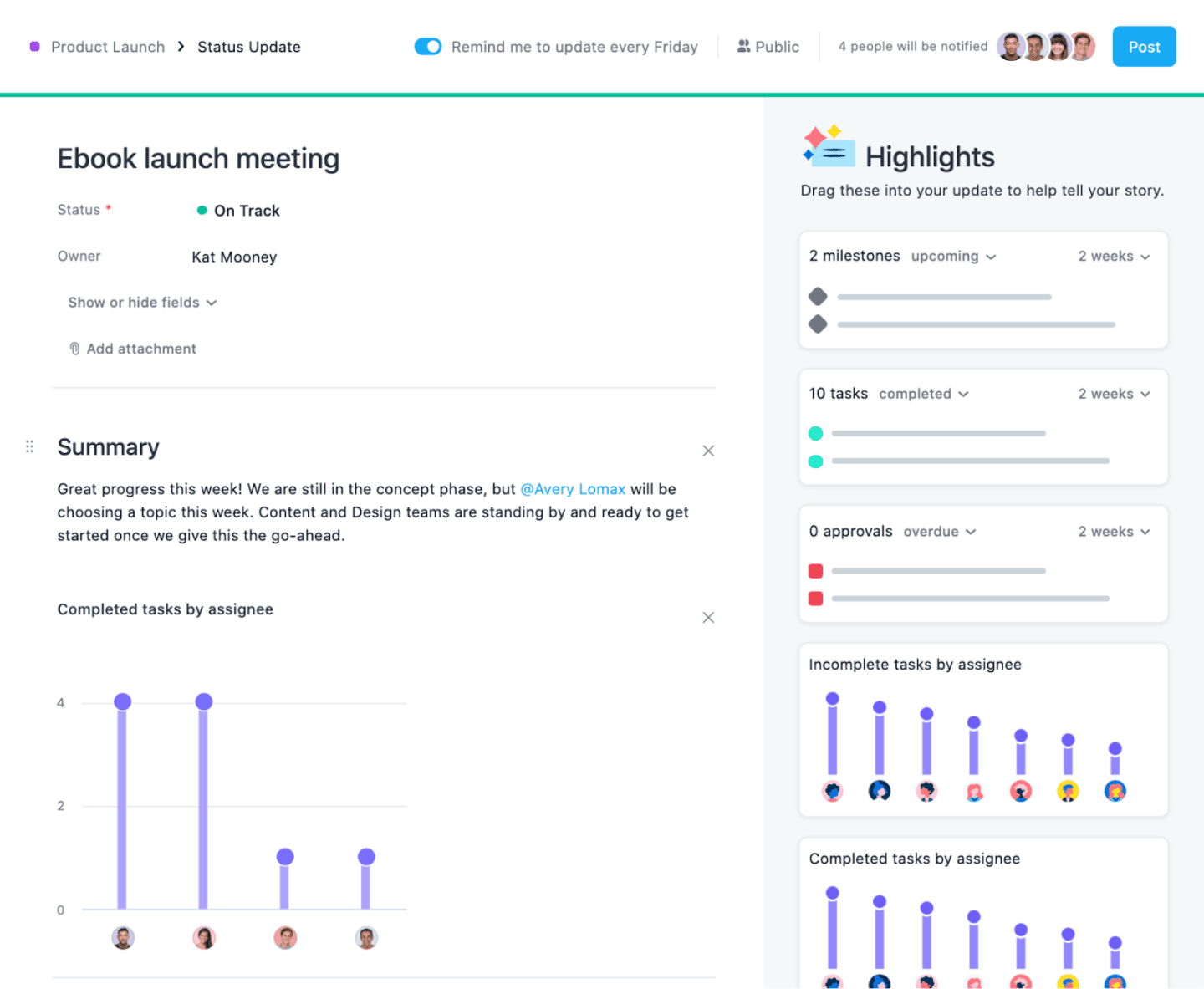
Task: Click the Public people icon
Action: [743, 47]
